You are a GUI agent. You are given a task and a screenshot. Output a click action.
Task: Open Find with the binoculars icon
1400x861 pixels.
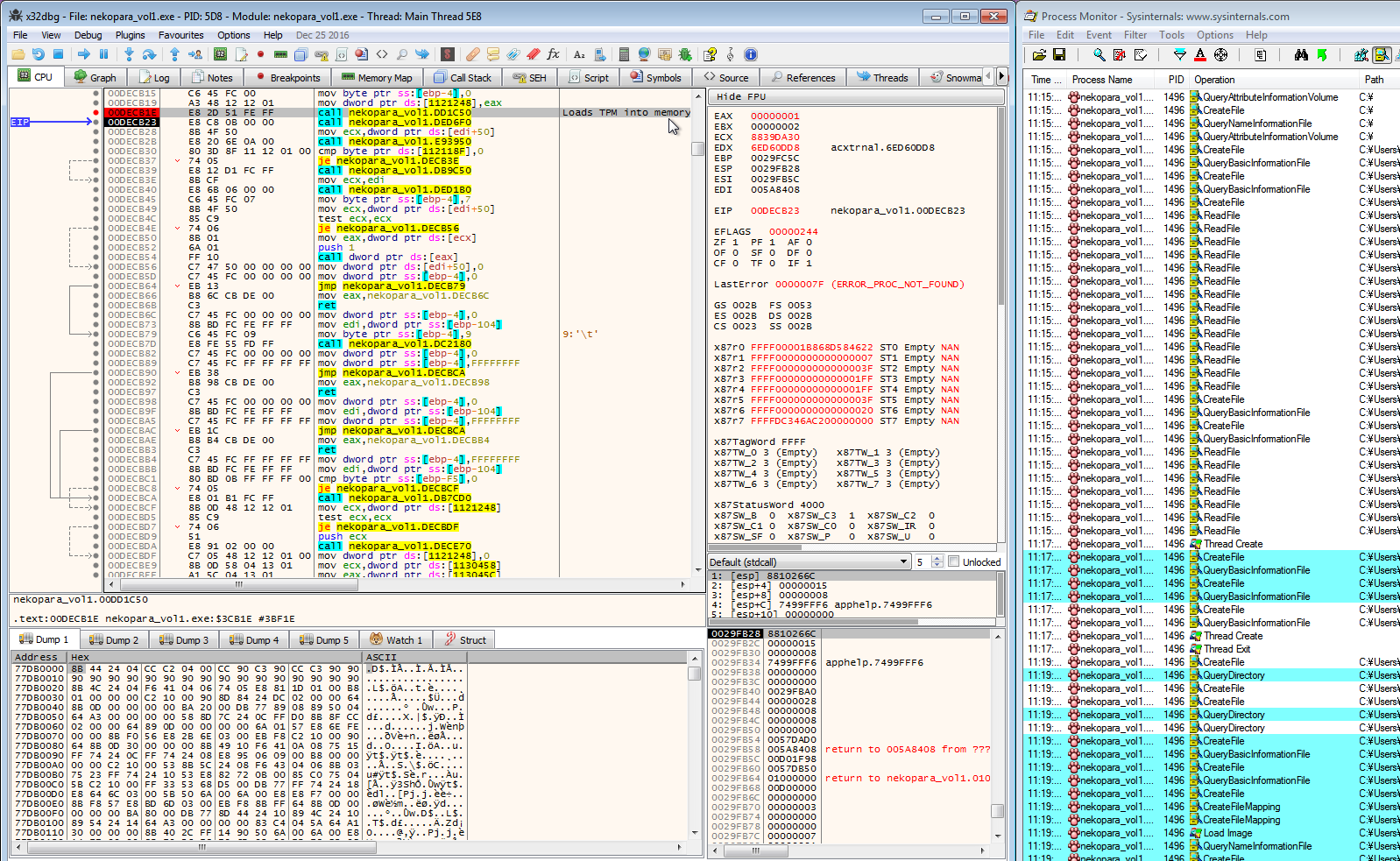pyautogui.click(x=1301, y=54)
